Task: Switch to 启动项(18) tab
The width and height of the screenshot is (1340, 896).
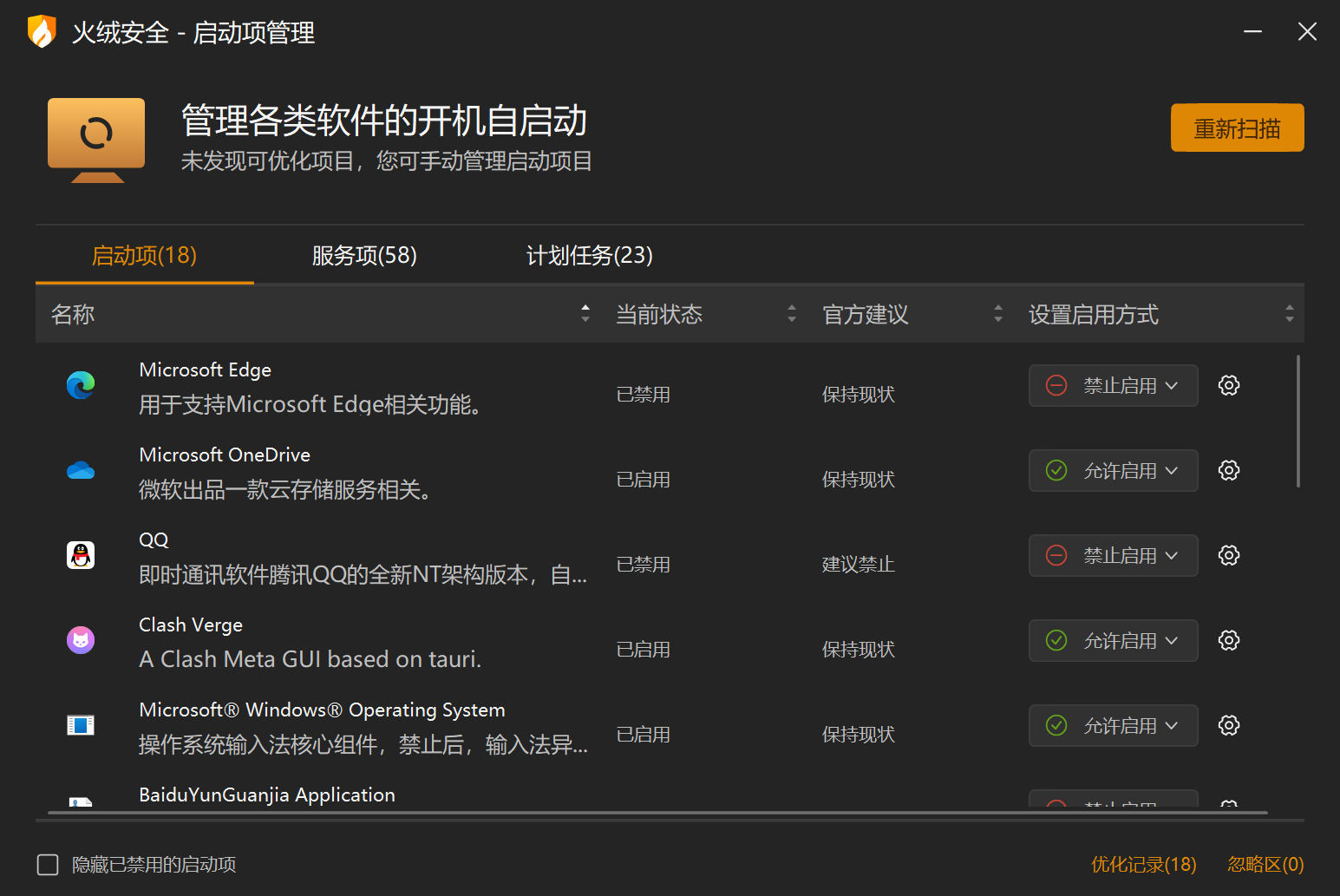Action: point(145,256)
